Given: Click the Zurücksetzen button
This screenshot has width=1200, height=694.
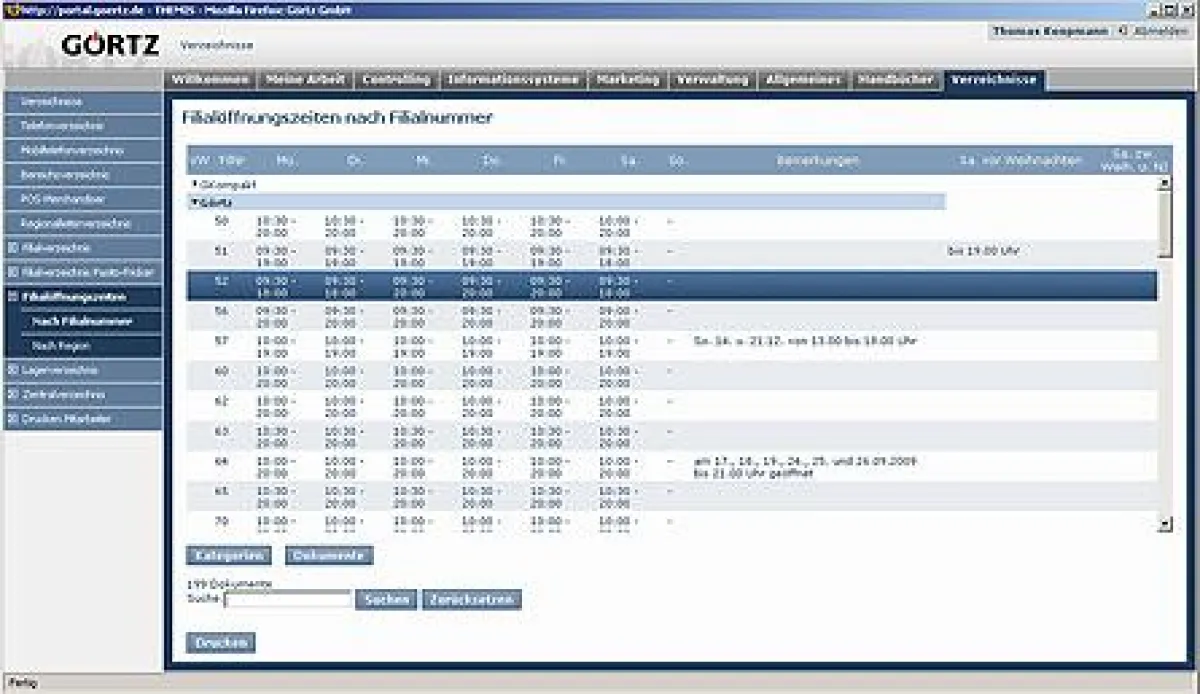Looking at the screenshot, I should point(472,600).
